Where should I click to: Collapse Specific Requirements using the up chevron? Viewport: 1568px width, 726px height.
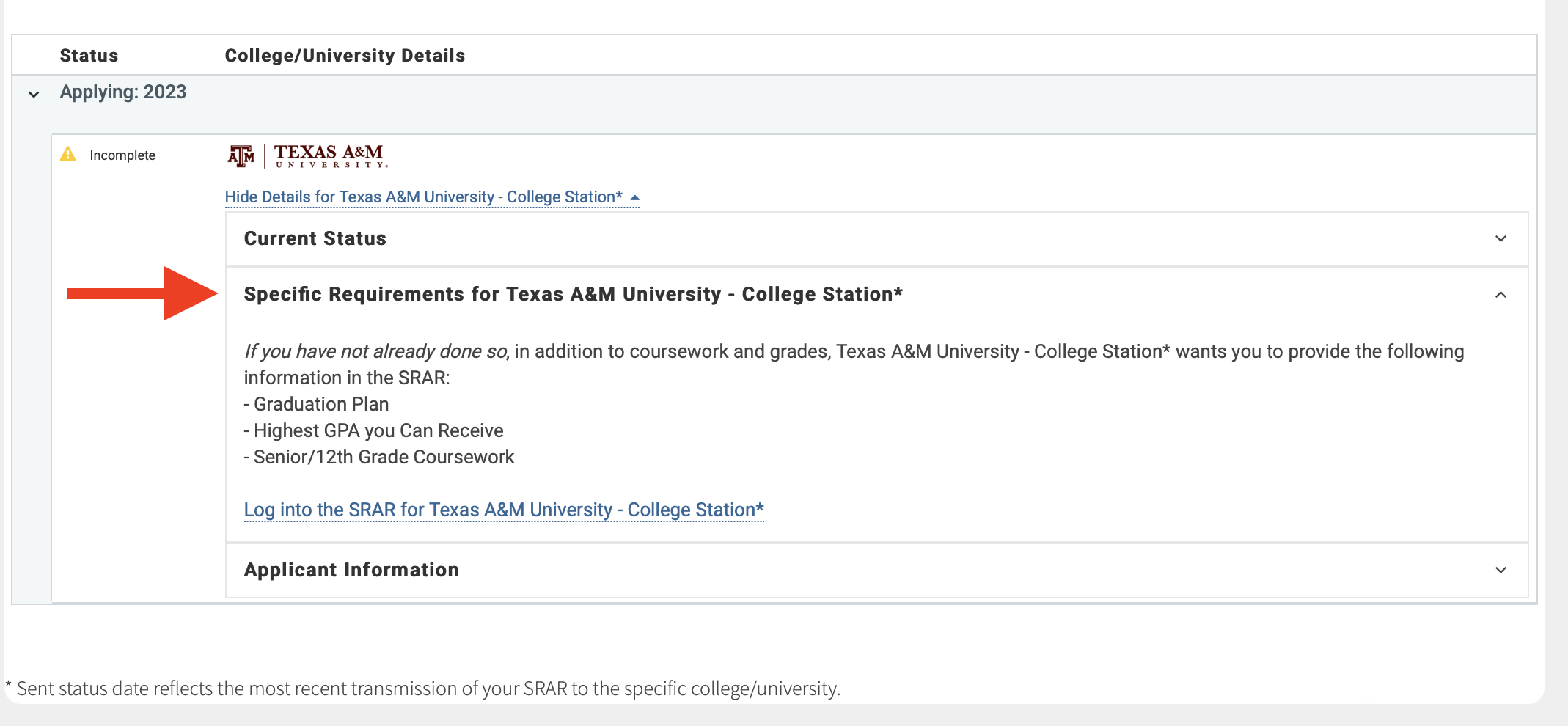point(1501,295)
